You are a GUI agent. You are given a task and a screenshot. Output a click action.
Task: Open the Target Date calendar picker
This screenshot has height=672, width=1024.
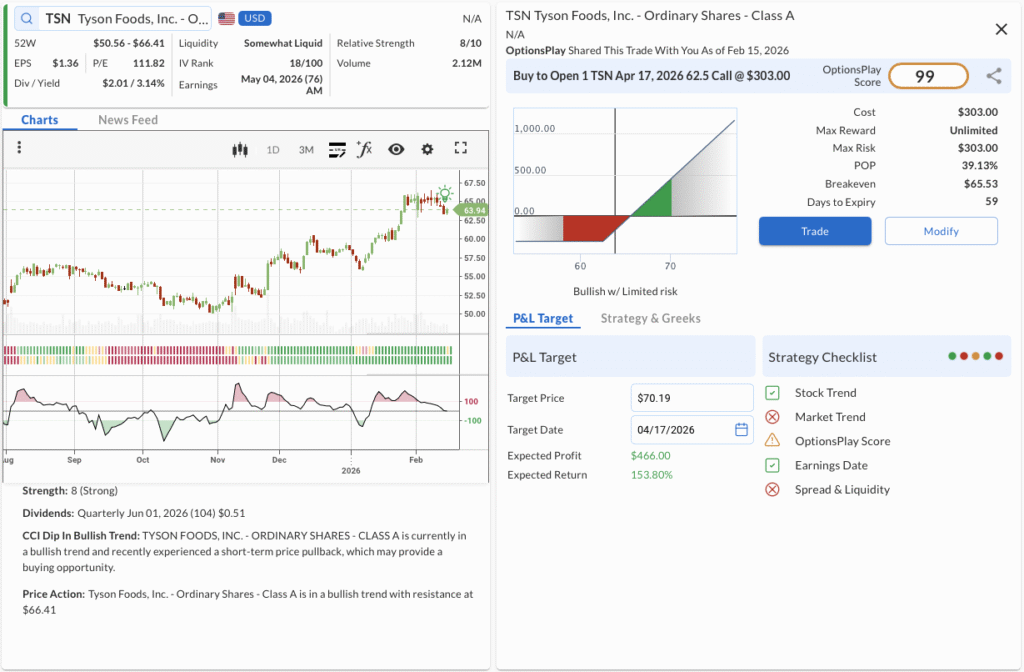pyautogui.click(x=741, y=430)
